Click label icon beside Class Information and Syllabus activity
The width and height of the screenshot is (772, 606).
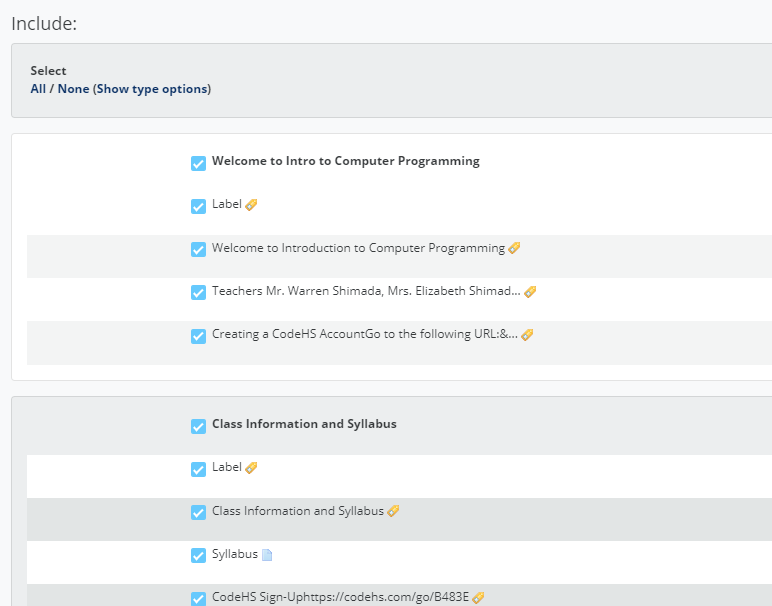[x=393, y=511]
